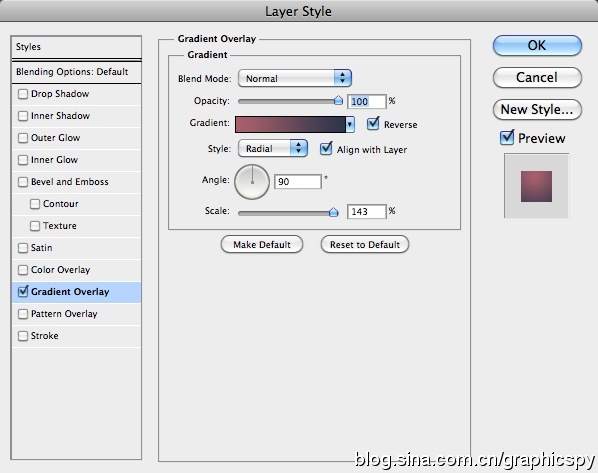
Task: Enable the Stroke effect checkbox
Action: [23, 336]
